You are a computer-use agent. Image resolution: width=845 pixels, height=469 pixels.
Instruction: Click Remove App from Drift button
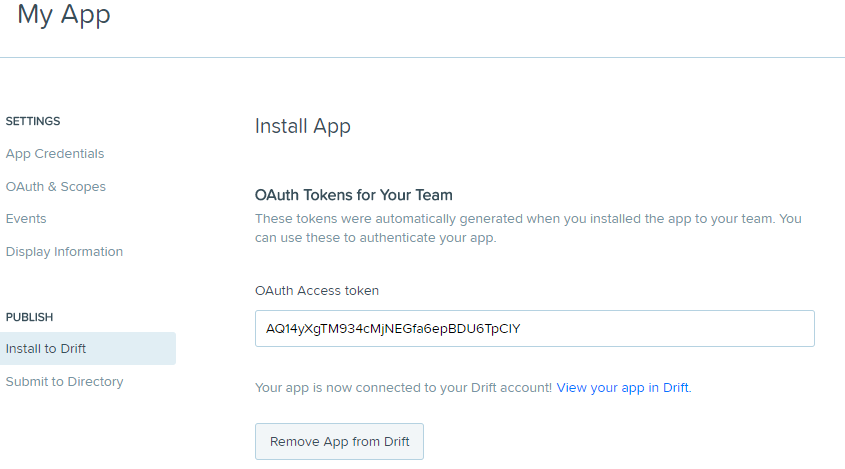click(x=340, y=442)
